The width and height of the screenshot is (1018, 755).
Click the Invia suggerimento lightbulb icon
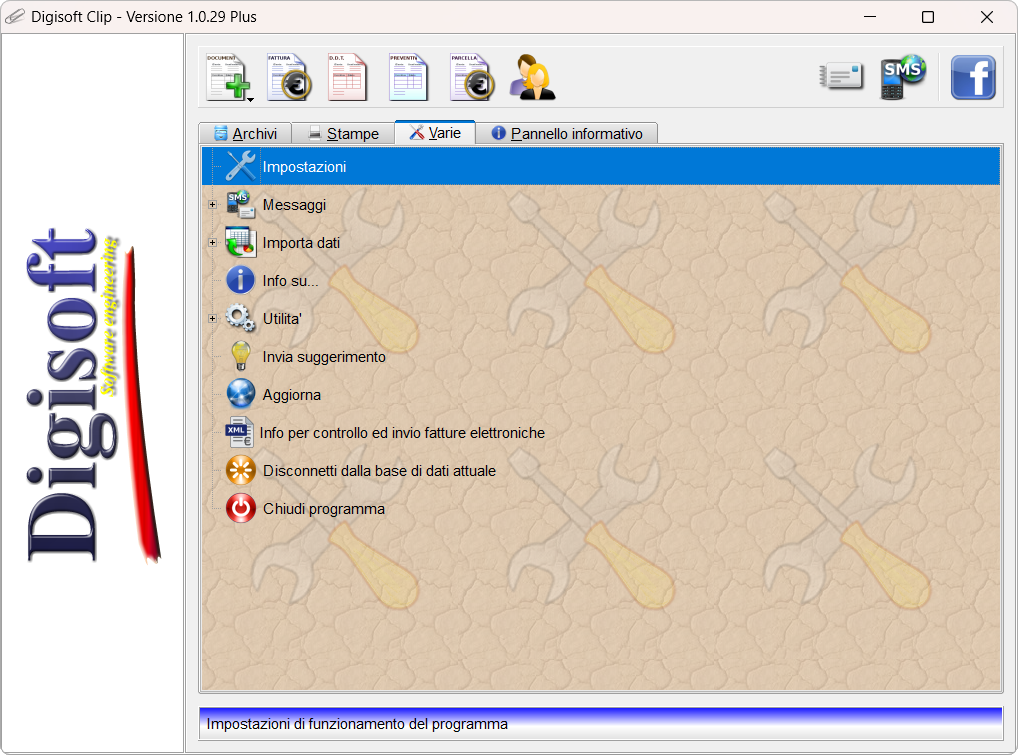pos(241,356)
